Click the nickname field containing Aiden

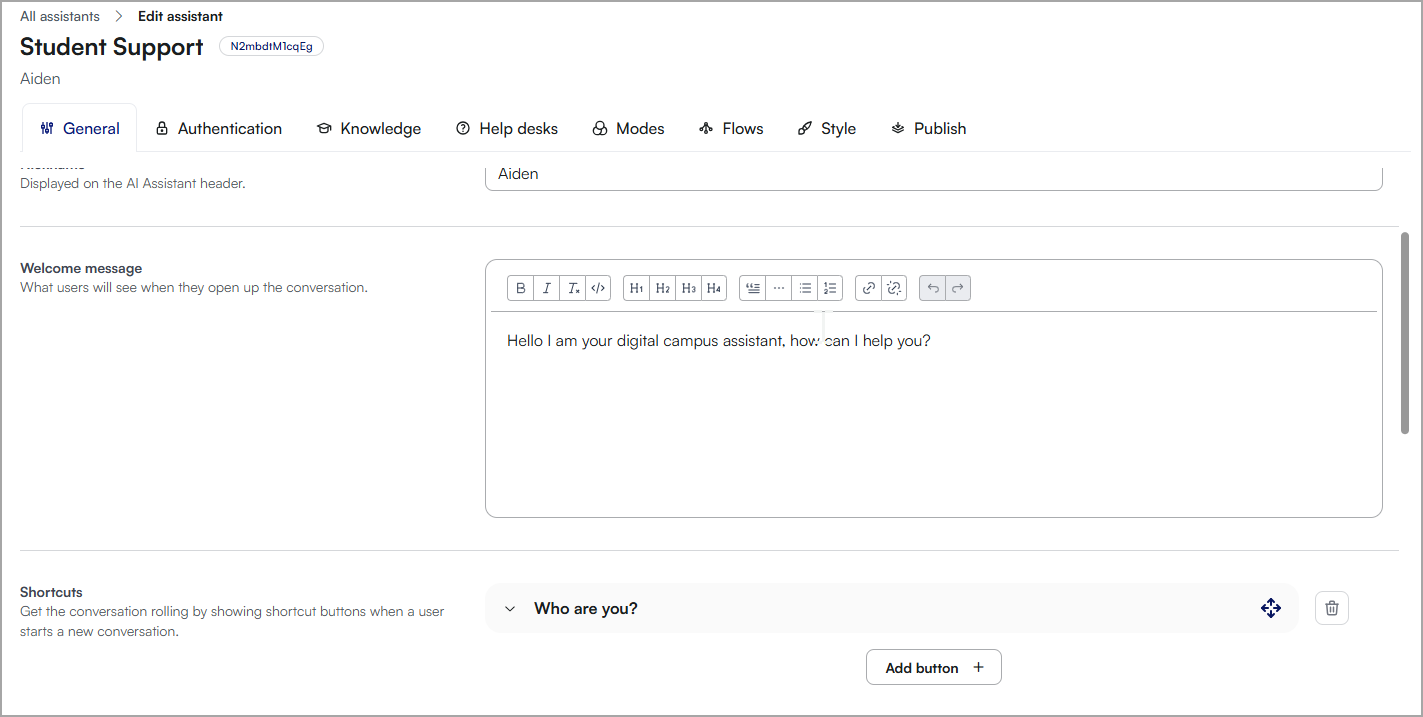[933, 175]
